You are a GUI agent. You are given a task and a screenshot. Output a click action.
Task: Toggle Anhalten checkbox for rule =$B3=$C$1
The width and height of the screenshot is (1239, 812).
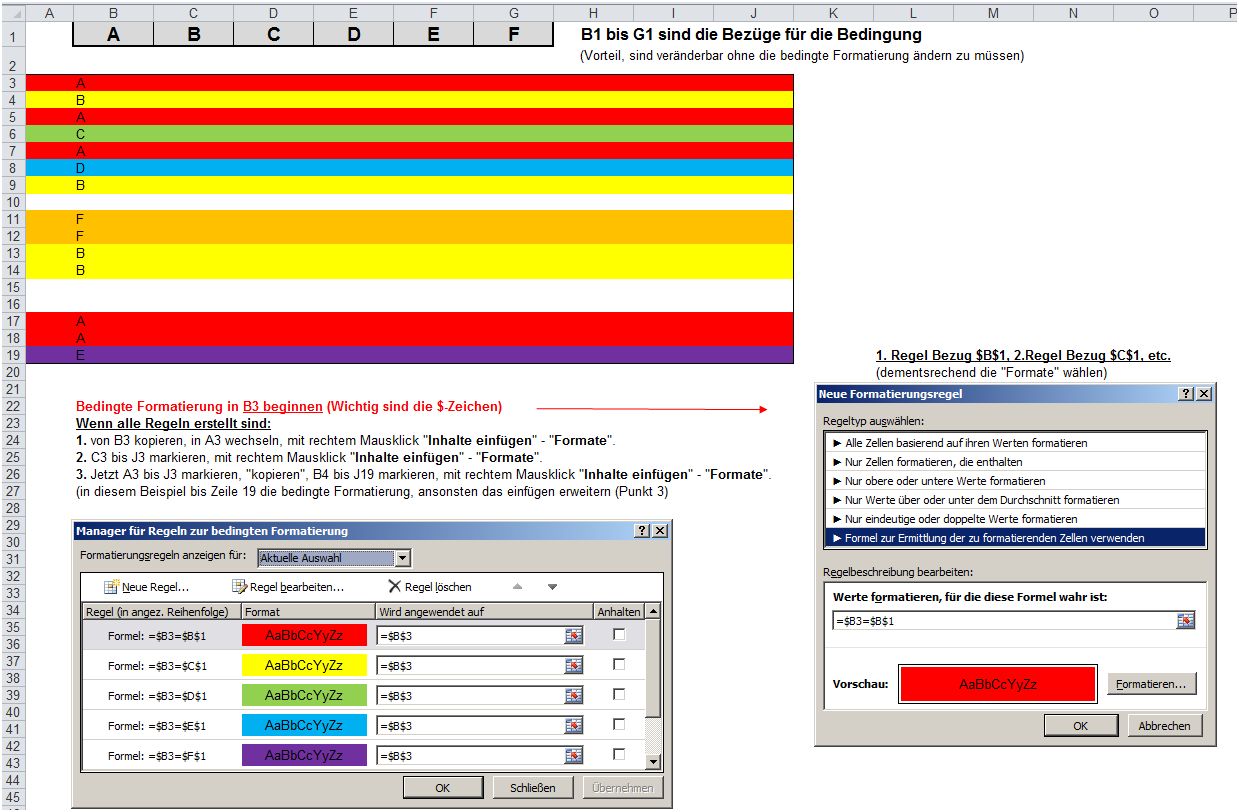[x=619, y=664]
